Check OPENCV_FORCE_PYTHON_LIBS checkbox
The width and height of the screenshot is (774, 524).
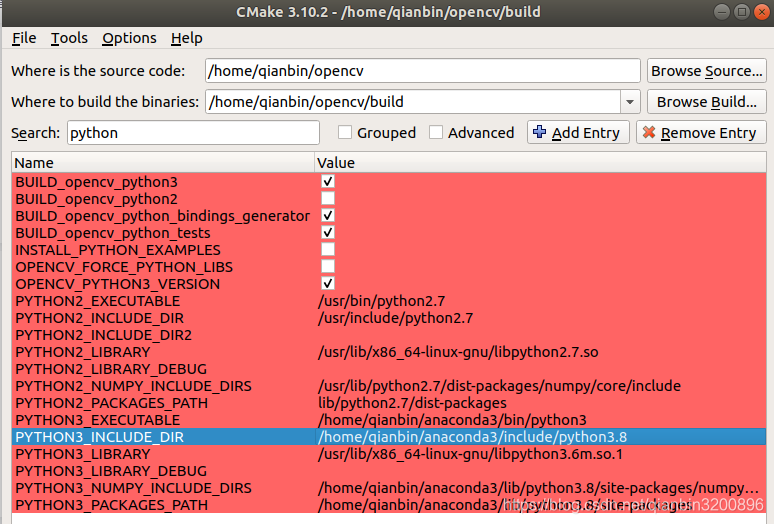[x=328, y=266]
